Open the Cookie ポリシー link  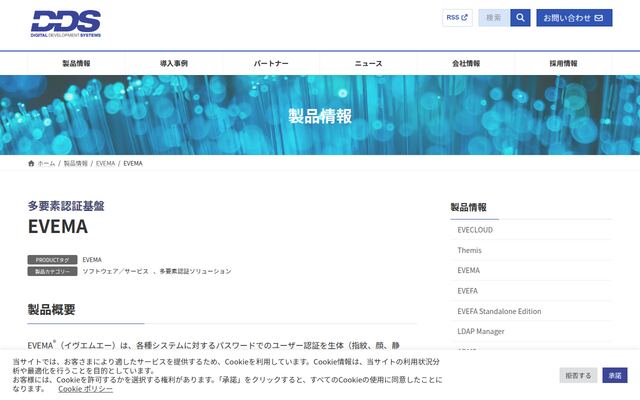coord(85,389)
